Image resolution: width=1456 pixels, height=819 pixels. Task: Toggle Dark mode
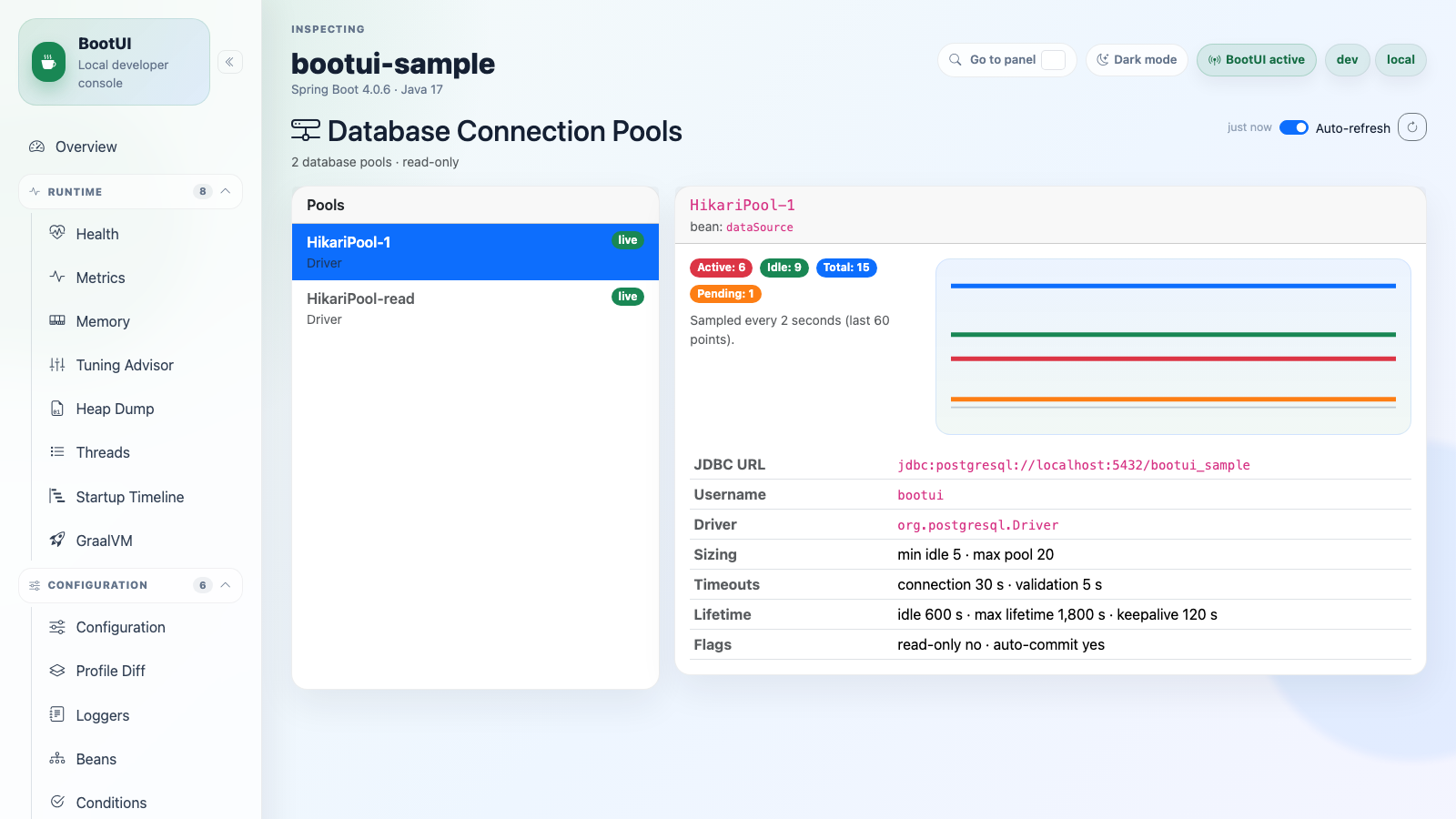coord(1137,60)
